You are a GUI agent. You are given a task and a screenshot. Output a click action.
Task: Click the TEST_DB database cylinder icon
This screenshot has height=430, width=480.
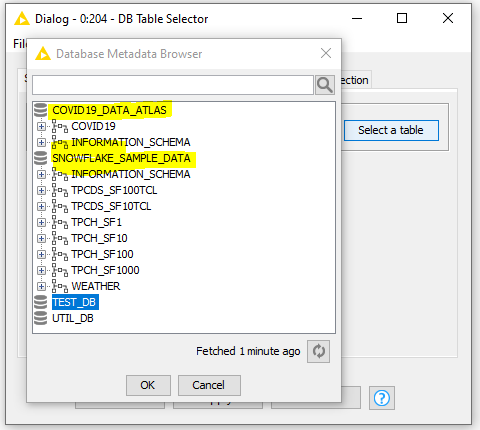[x=41, y=302]
